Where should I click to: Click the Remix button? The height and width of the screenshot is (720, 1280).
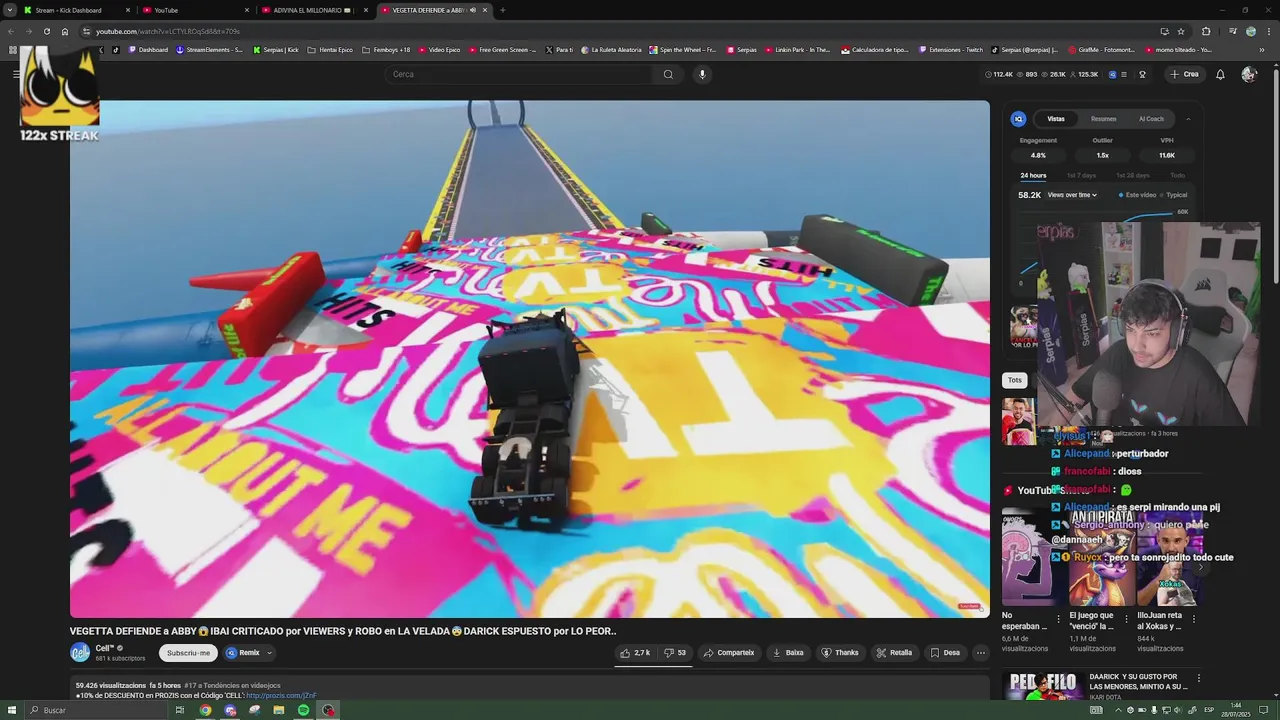coord(243,653)
